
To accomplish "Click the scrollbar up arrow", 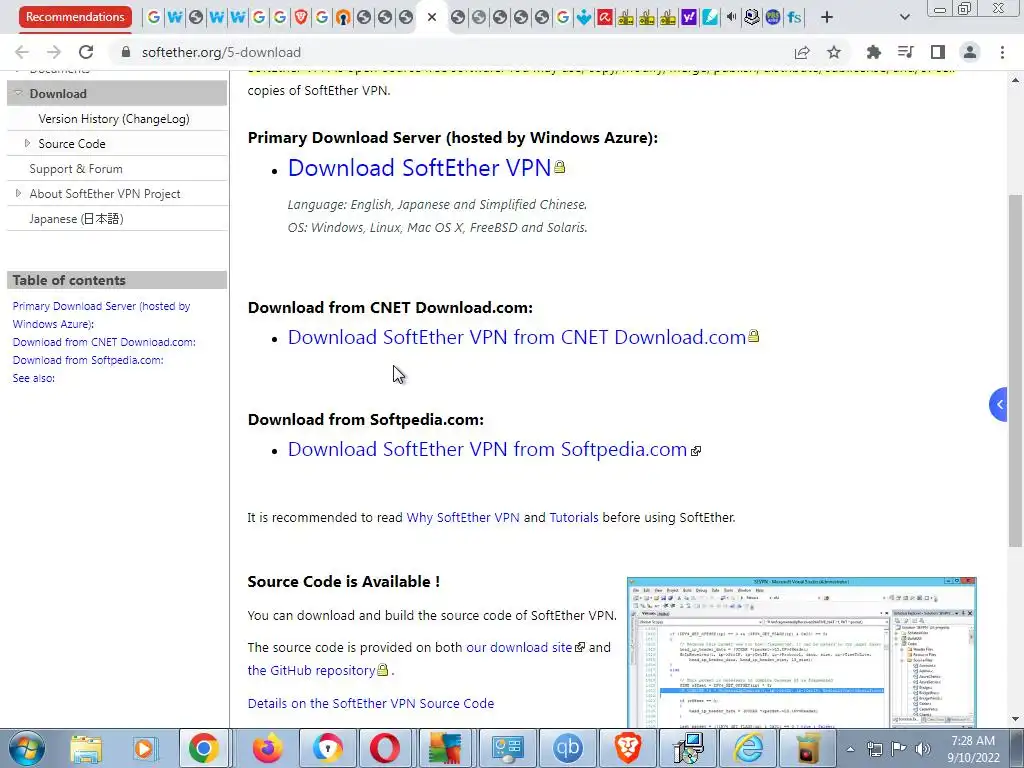I will tap(1016, 80).
